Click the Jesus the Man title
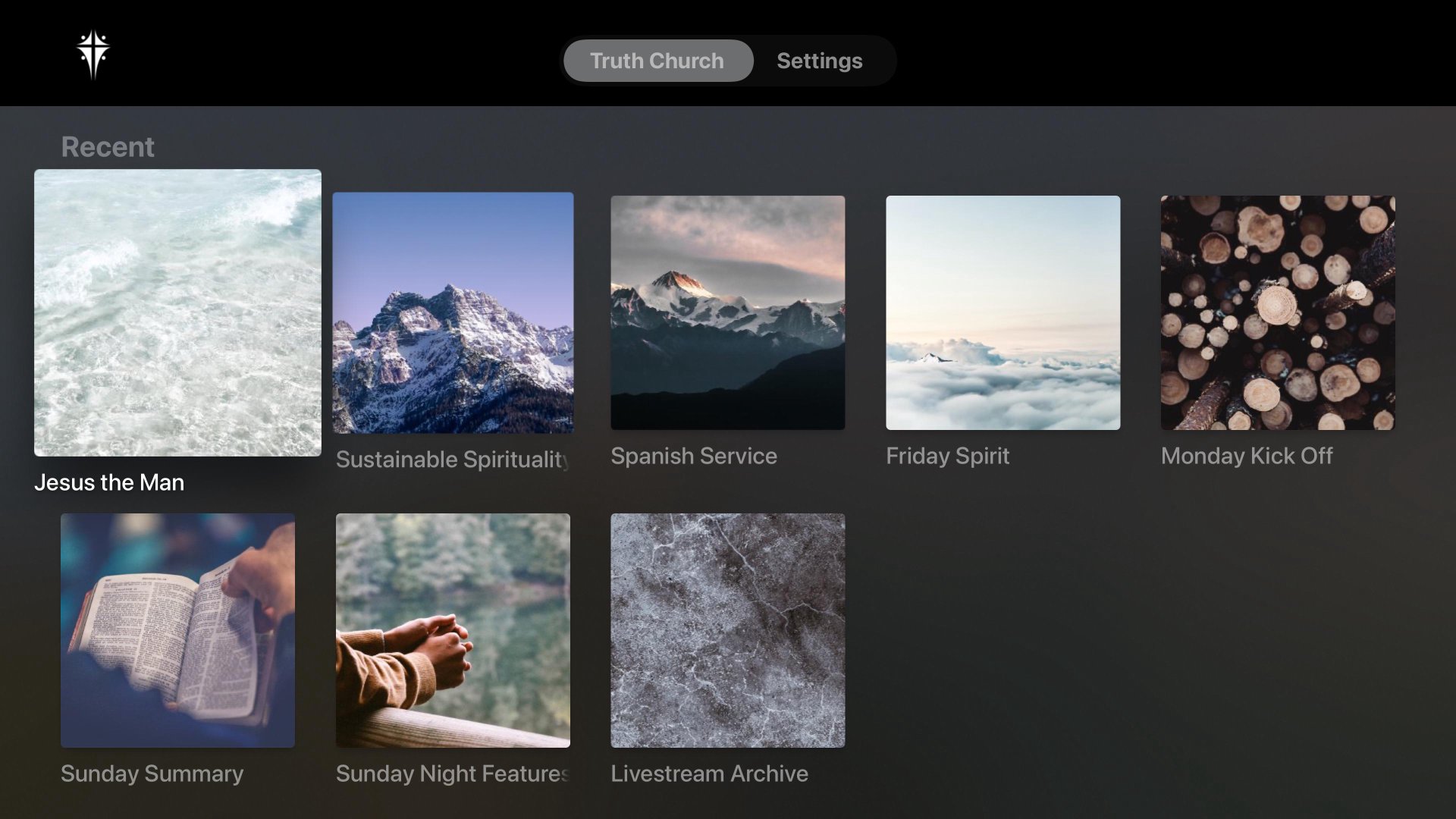Image resolution: width=1456 pixels, height=819 pixels. (x=109, y=482)
